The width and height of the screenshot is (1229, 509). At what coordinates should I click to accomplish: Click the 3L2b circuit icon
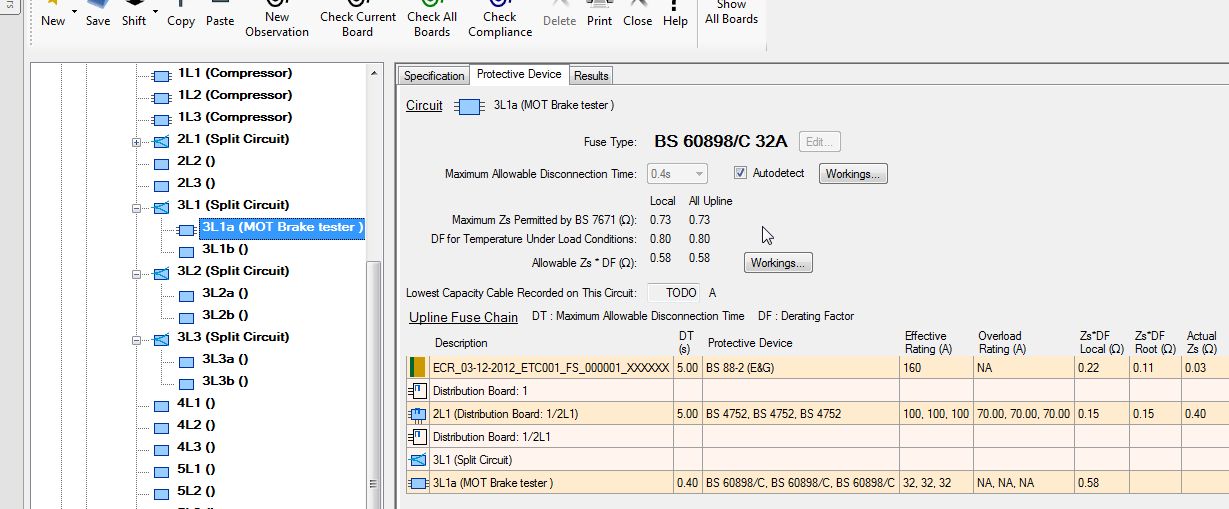tap(186, 317)
